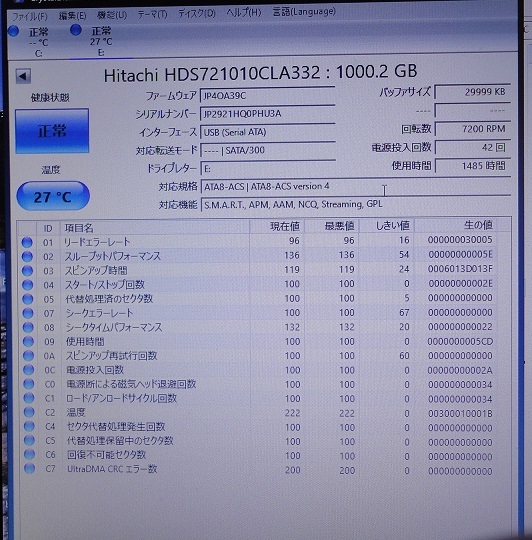The image size is (532, 540).
Task: Click the power on count value 42 回
Action: (472, 148)
